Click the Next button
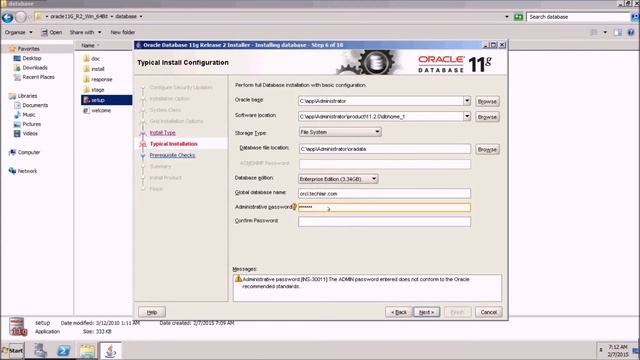This screenshot has height=360, width=640. pyautogui.click(x=427, y=312)
